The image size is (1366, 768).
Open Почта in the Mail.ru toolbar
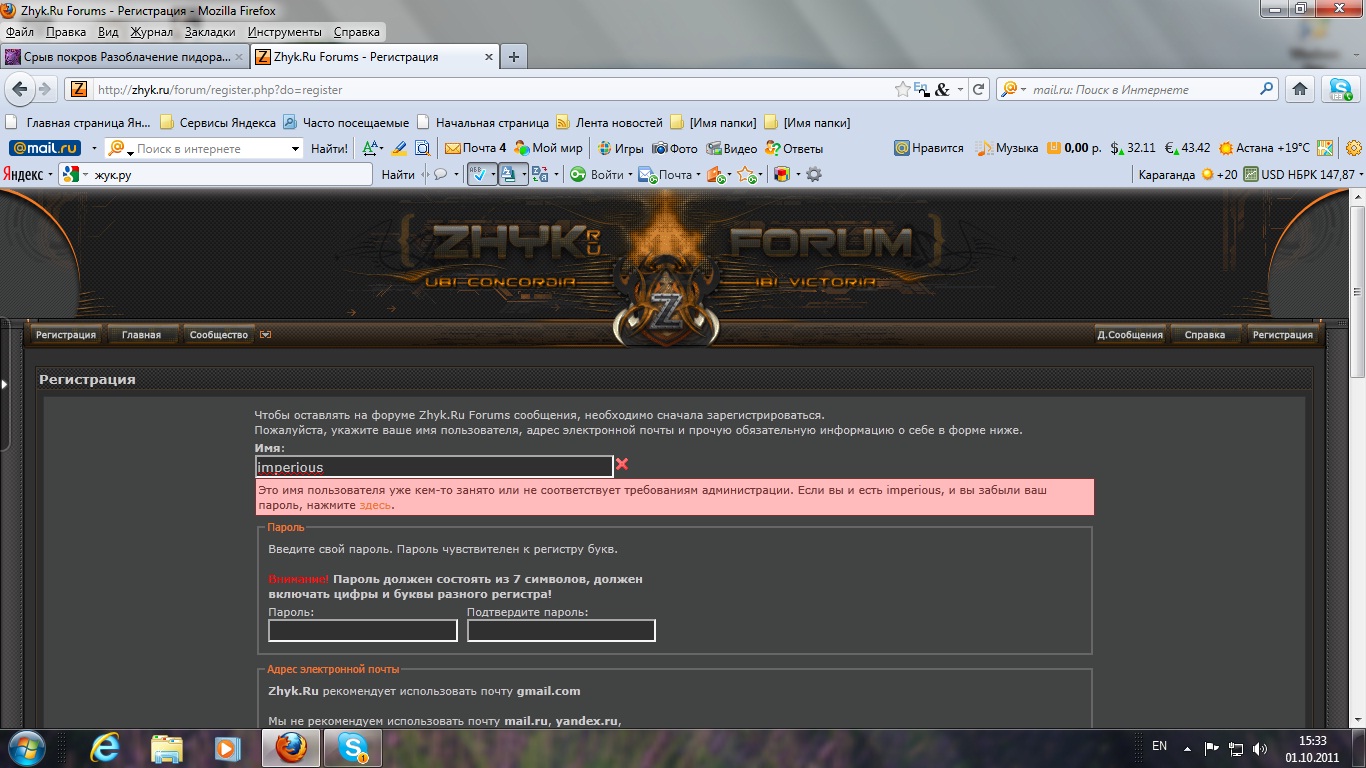point(475,148)
